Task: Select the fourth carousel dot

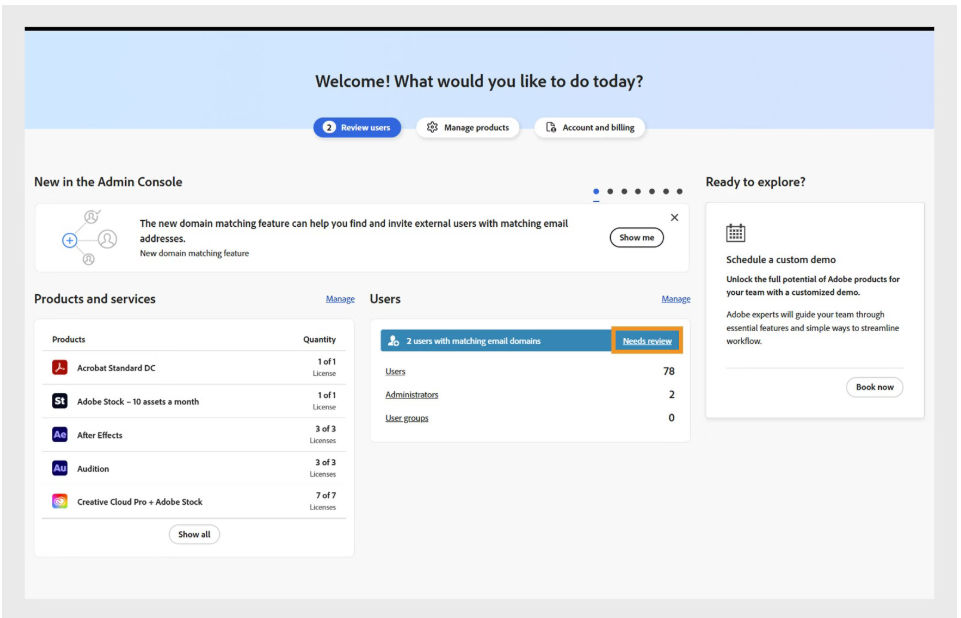Action: [638, 191]
